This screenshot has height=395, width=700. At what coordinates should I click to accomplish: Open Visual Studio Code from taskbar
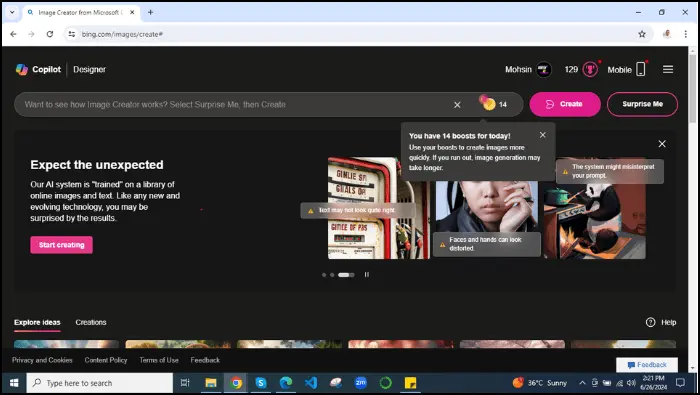pyautogui.click(x=311, y=383)
